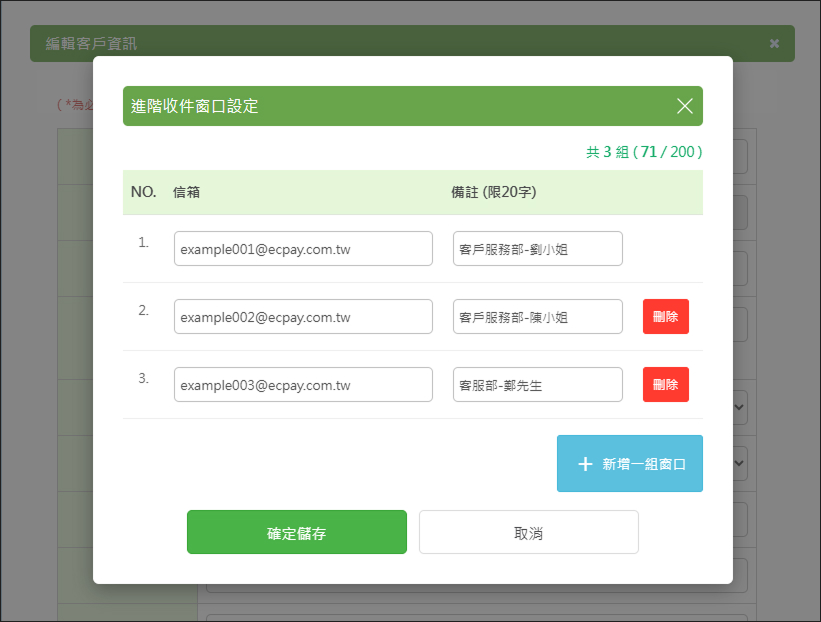The width and height of the screenshot is (821, 622).
Task: Close the 進階收件窗口設定 dialog with X icon
Action: (684, 106)
